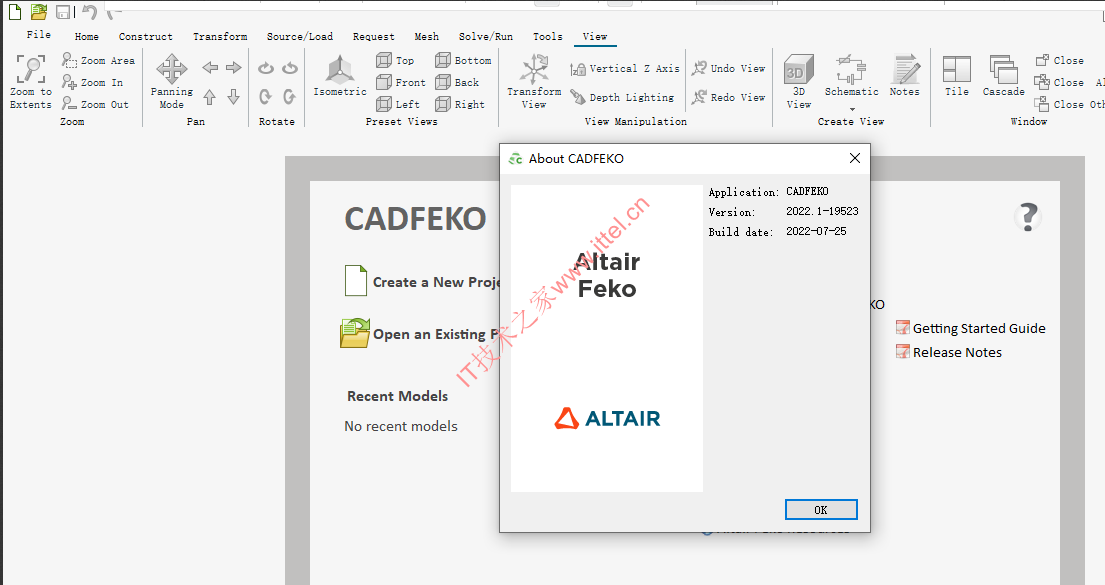Select Left preset view

[398, 104]
